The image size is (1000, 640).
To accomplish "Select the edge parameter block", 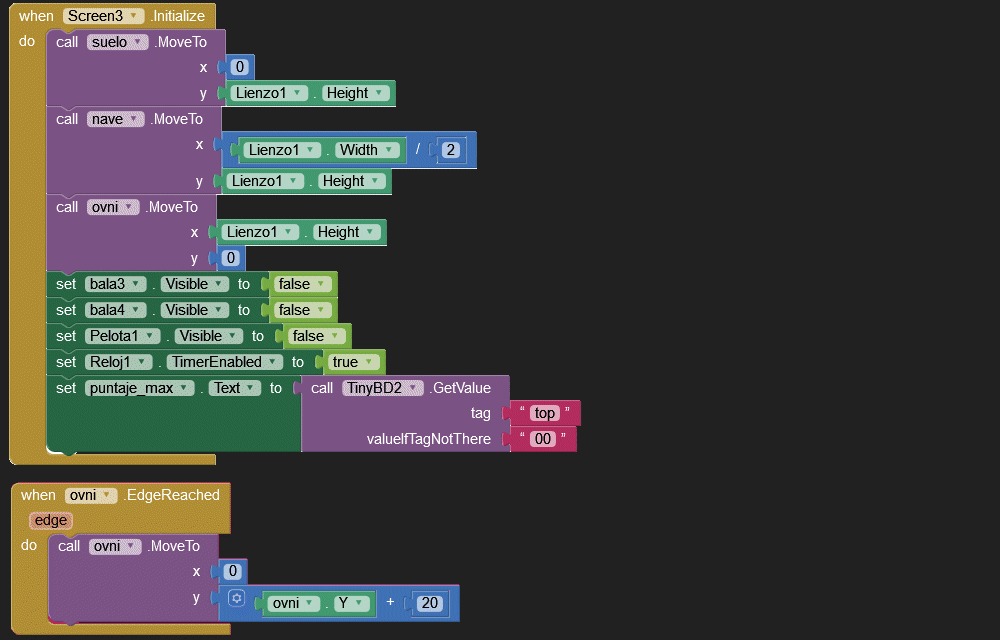I will coord(50,520).
